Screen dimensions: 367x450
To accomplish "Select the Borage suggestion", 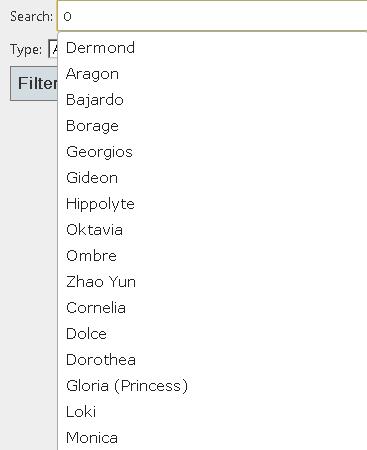I will pos(212,126).
